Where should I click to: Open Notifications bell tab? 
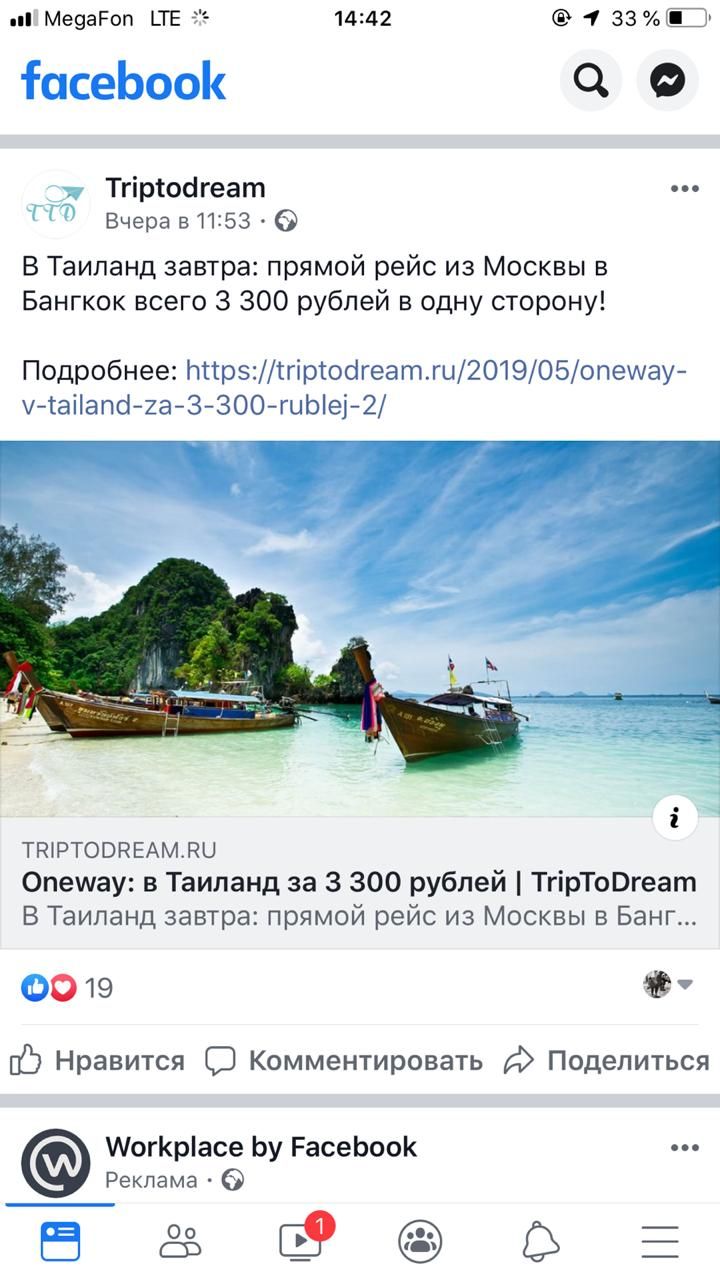(x=540, y=1242)
